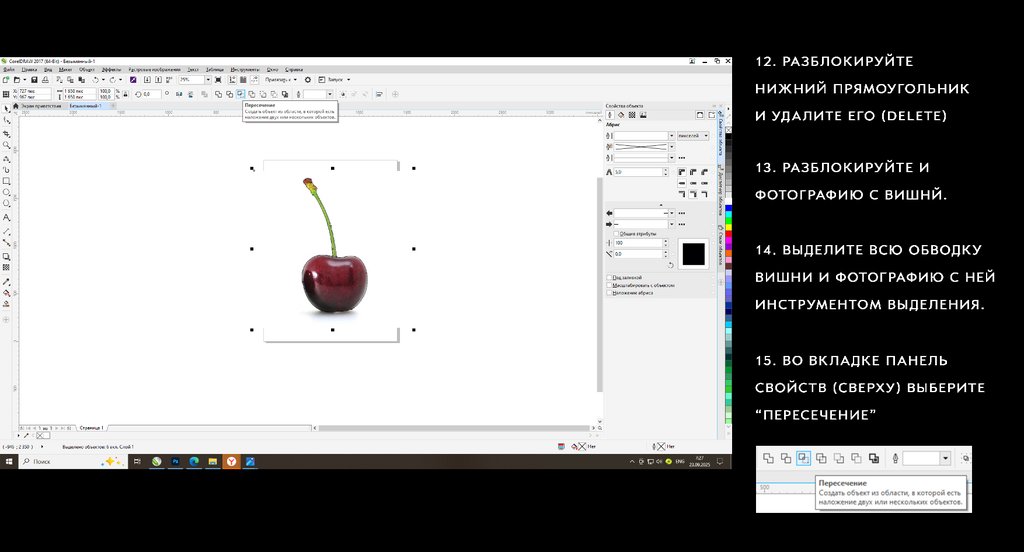
Task: Click the Print icon in the standard toolbar
Action: [46, 79]
